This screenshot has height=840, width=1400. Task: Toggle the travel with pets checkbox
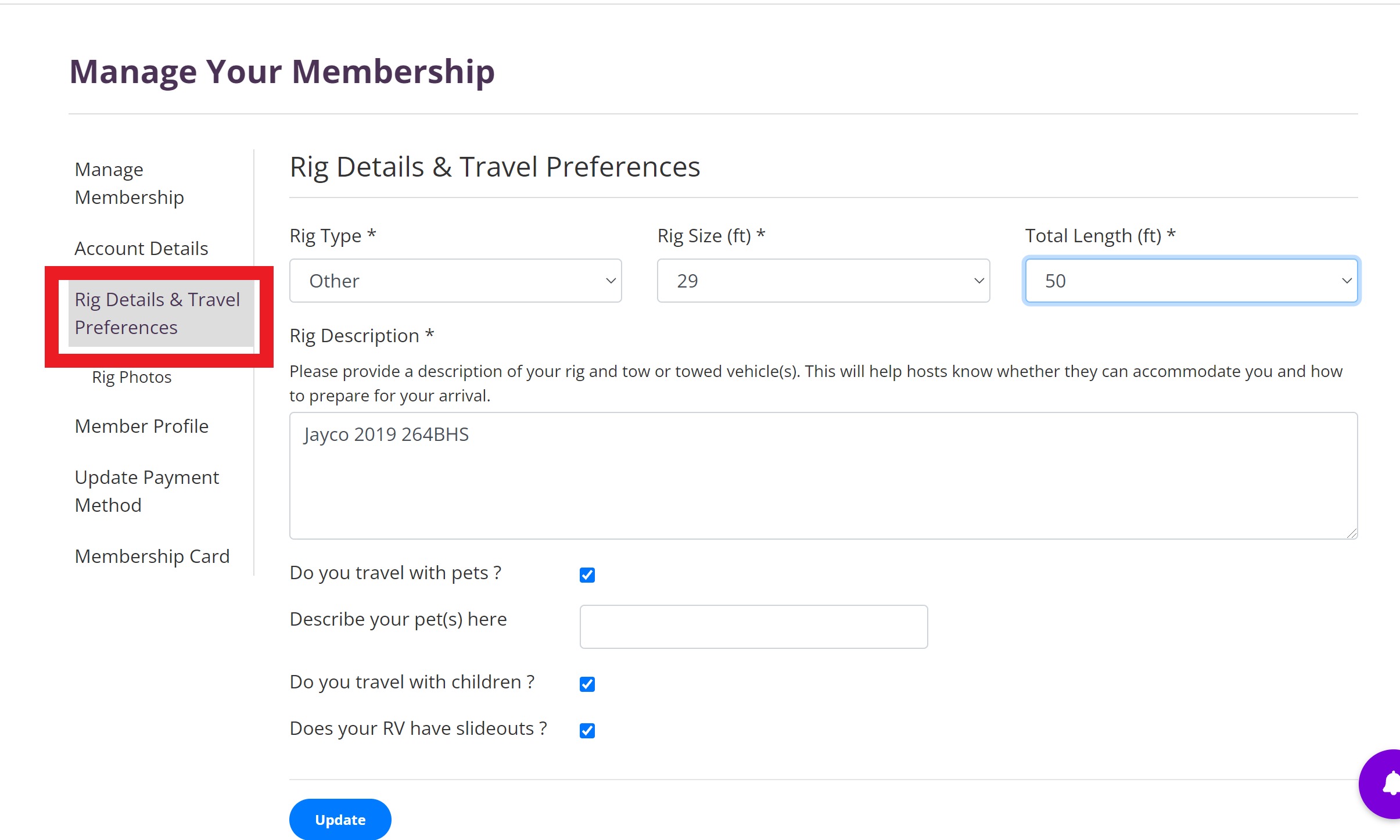[x=587, y=575]
